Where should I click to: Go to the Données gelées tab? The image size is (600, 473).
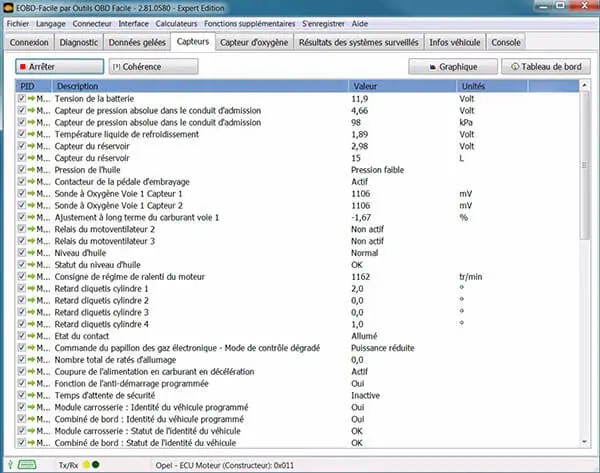point(136,43)
